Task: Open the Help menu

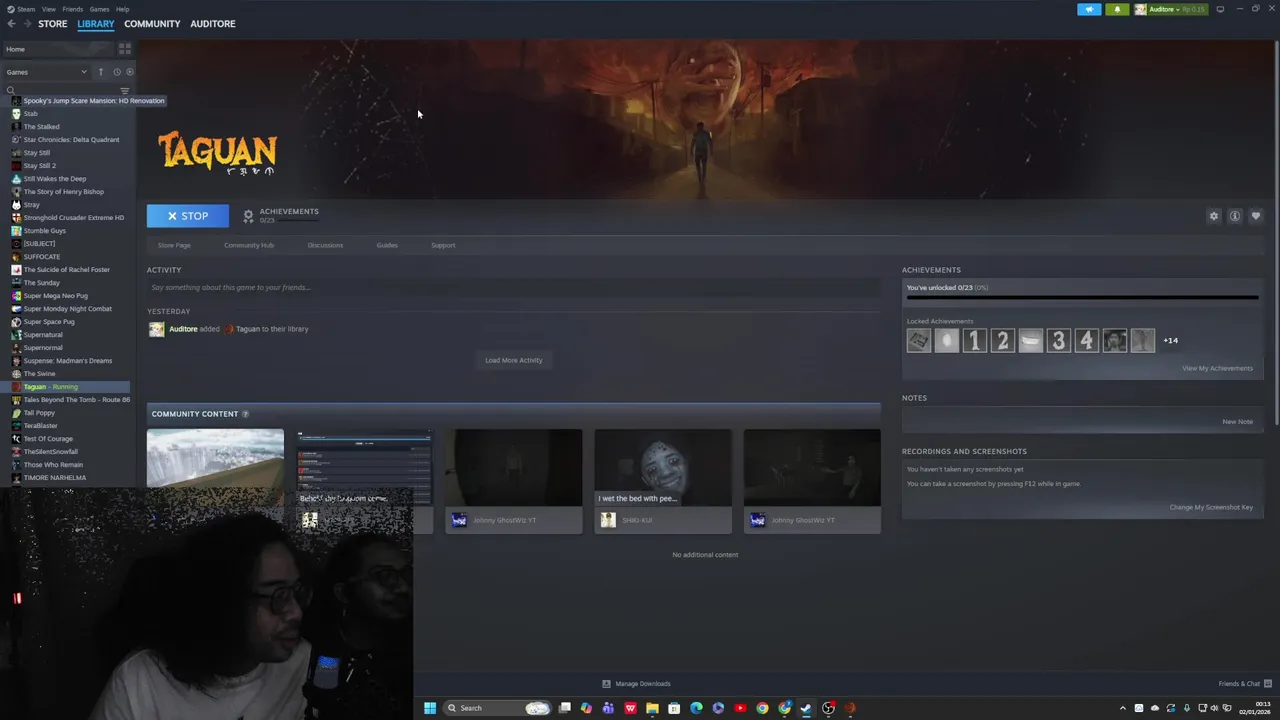Action: [122, 9]
